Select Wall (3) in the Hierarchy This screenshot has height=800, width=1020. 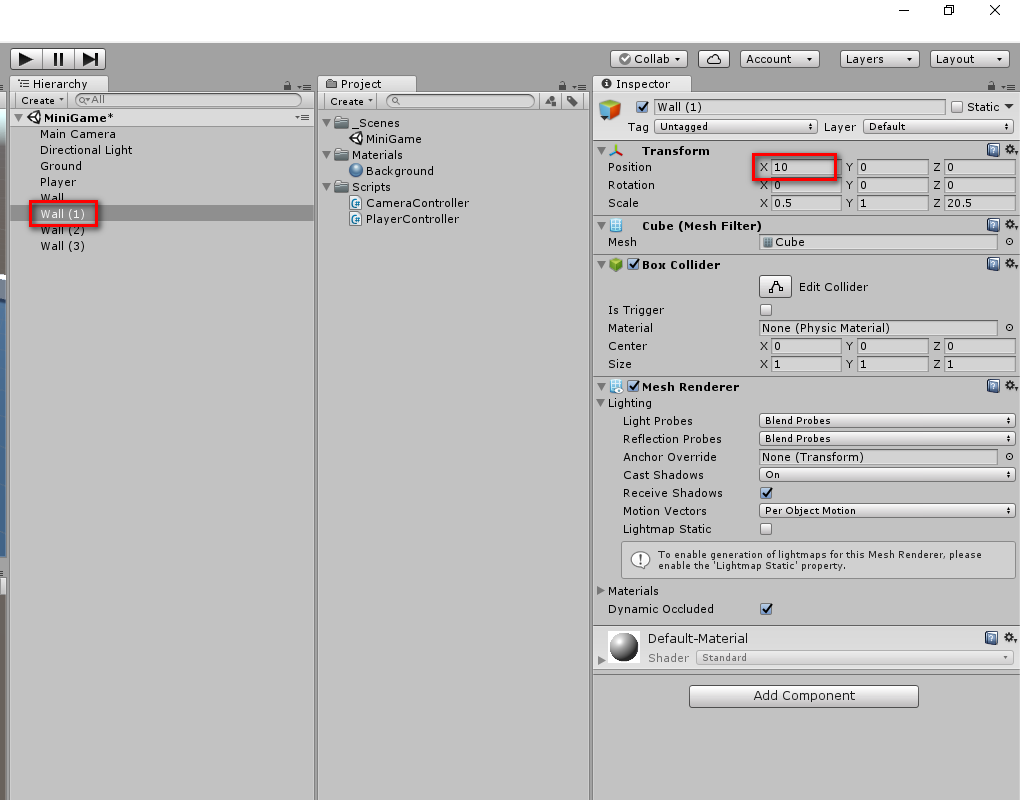pyautogui.click(x=62, y=246)
